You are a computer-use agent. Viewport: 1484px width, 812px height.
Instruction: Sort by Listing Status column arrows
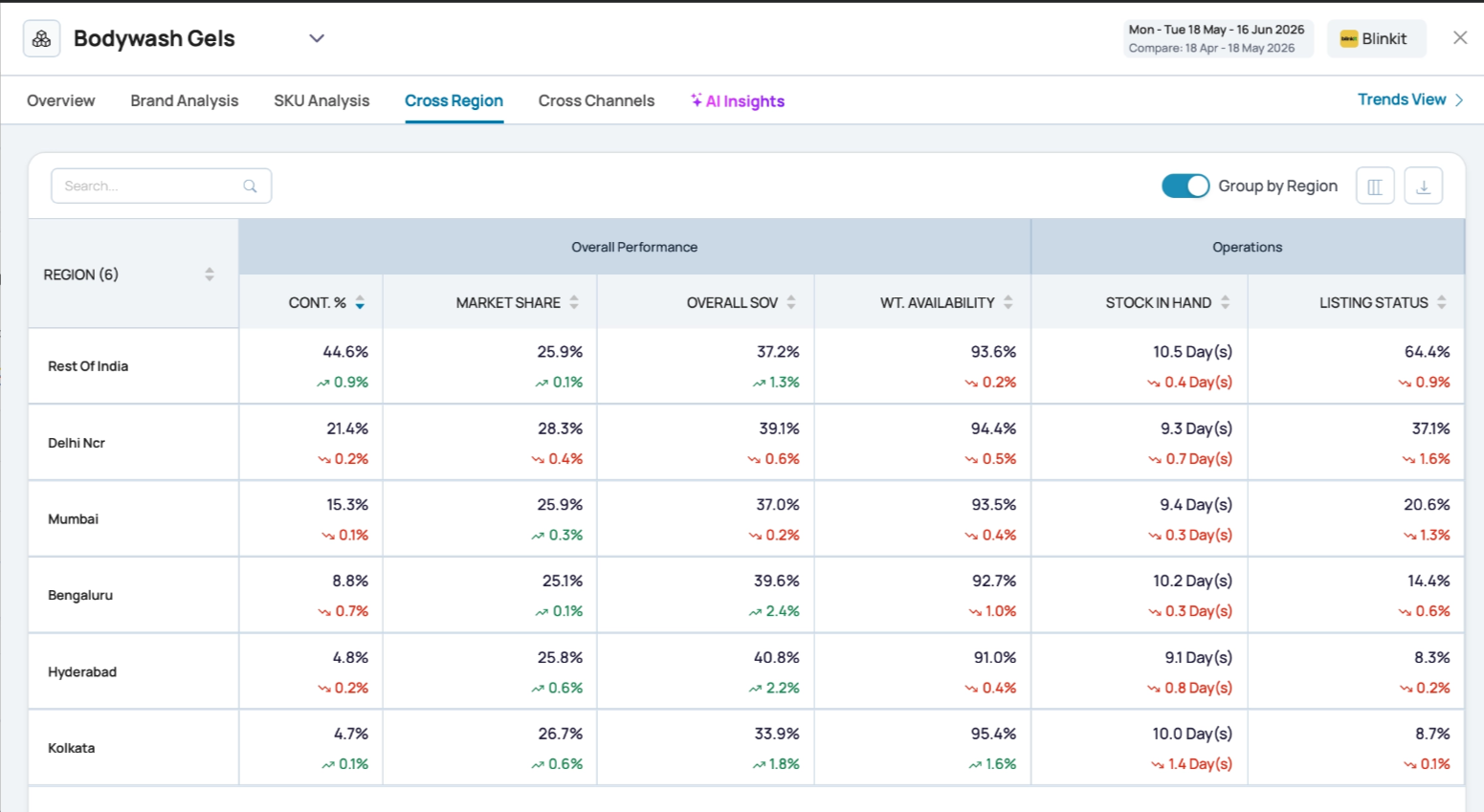pos(1442,302)
